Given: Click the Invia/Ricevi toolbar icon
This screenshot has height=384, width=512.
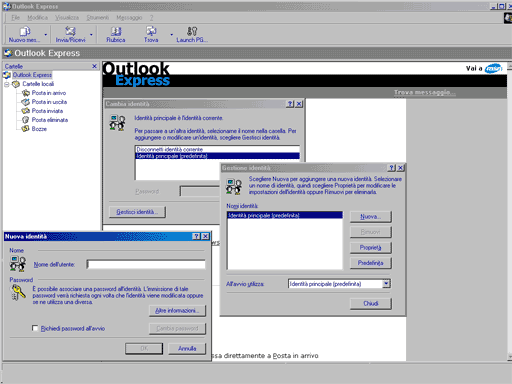Looking at the screenshot, I should pyautogui.click(x=70, y=31).
